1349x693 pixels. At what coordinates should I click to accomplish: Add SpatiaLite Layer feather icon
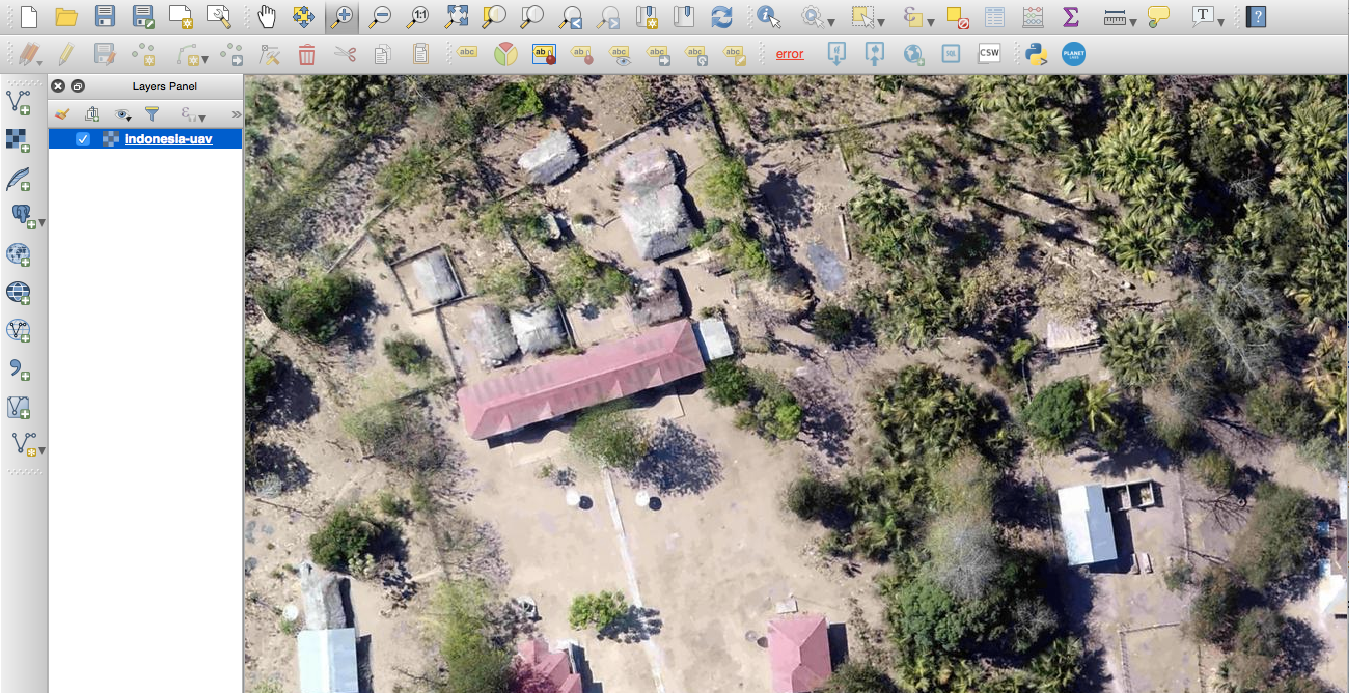pos(18,179)
